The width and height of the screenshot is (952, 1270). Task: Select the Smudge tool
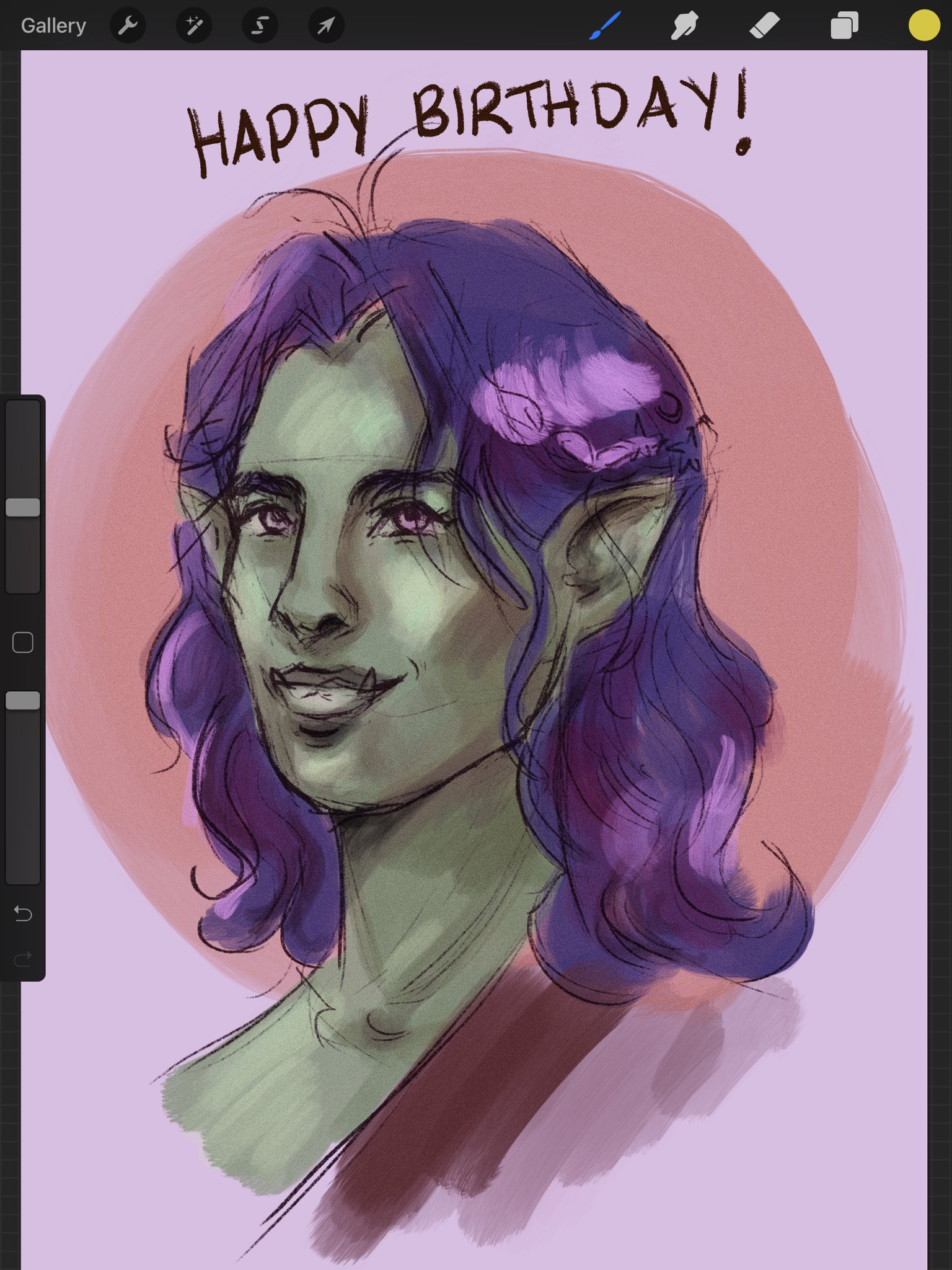684,26
